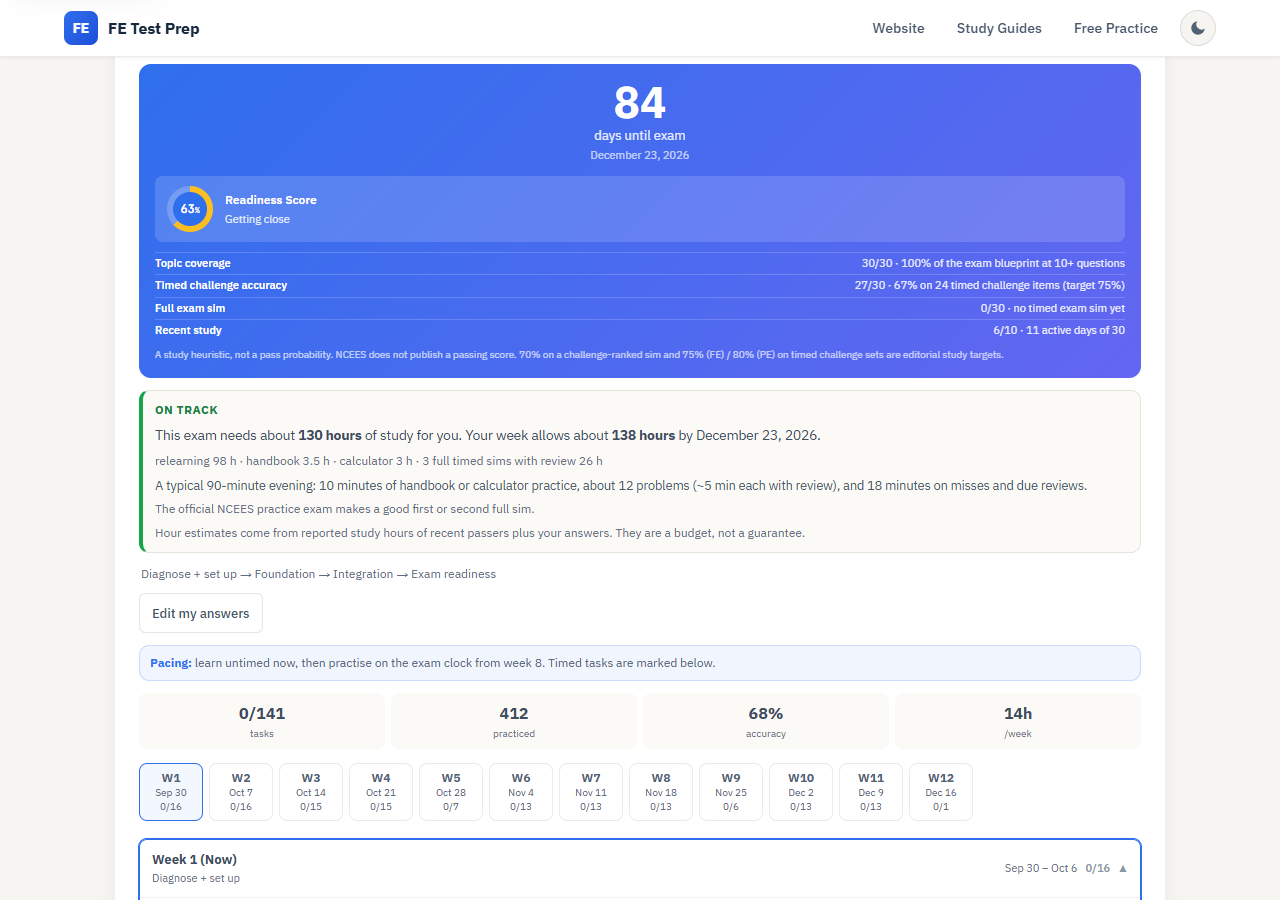The width and height of the screenshot is (1280, 900).
Task: Select the W5 Oct 28 week tab
Action: tap(451, 792)
